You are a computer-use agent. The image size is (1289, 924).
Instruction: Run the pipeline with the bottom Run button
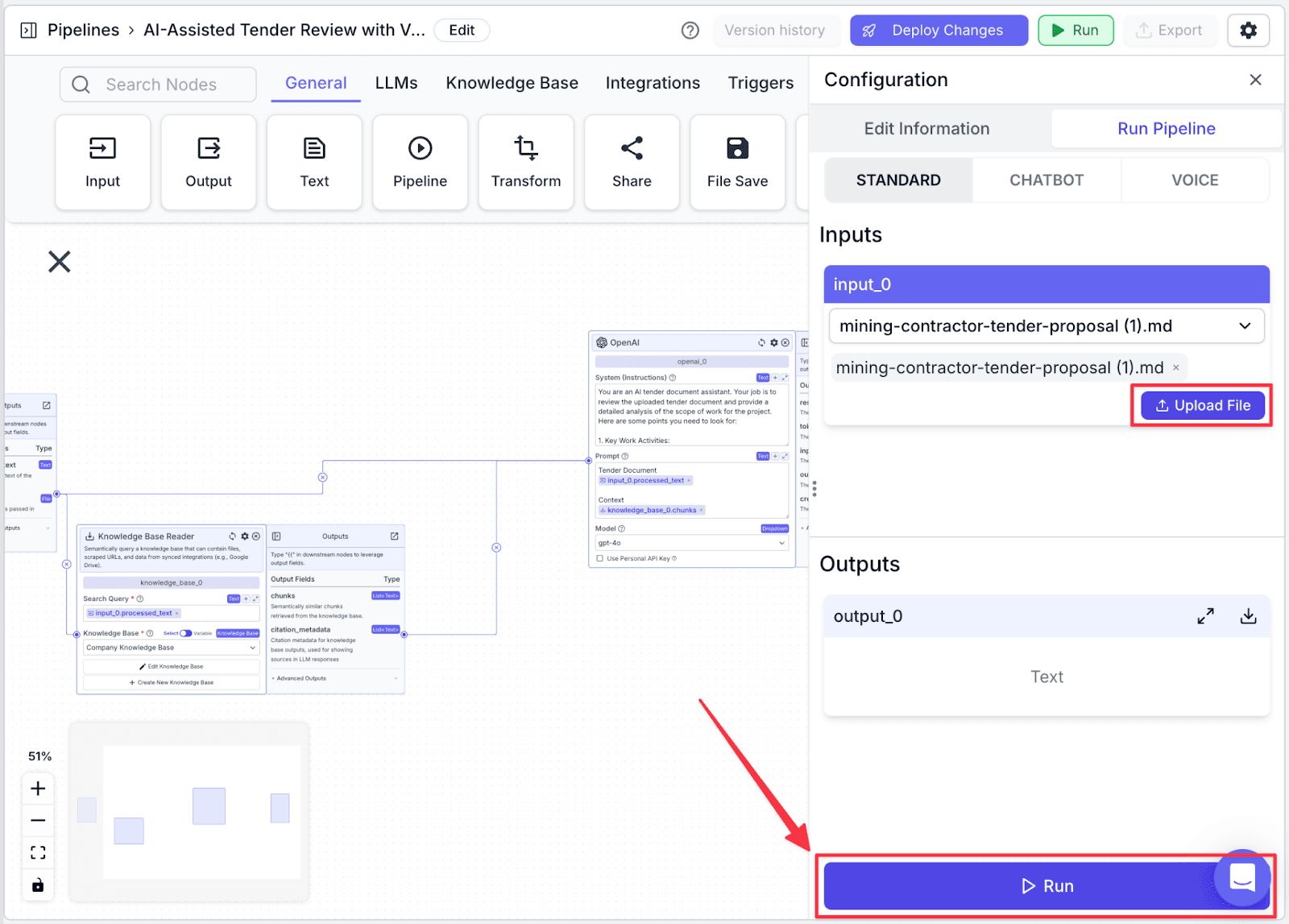pyautogui.click(x=1047, y=886)
